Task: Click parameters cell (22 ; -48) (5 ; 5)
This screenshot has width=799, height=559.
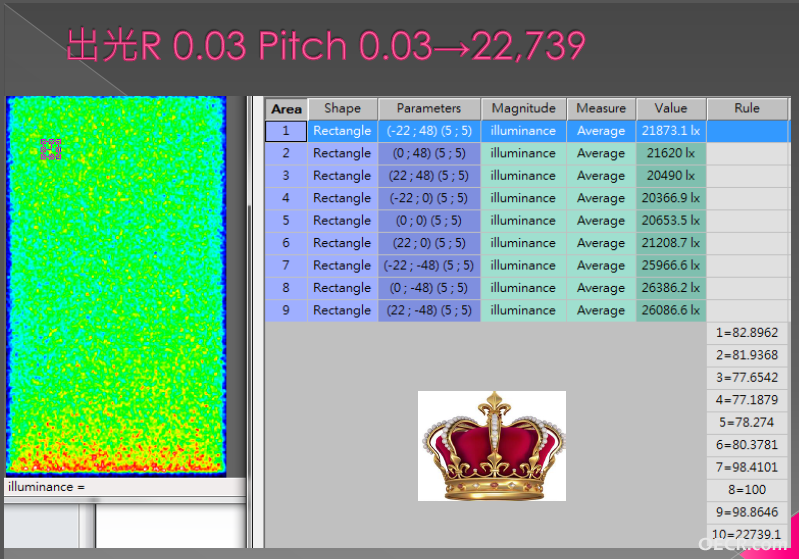Action: 429,310
